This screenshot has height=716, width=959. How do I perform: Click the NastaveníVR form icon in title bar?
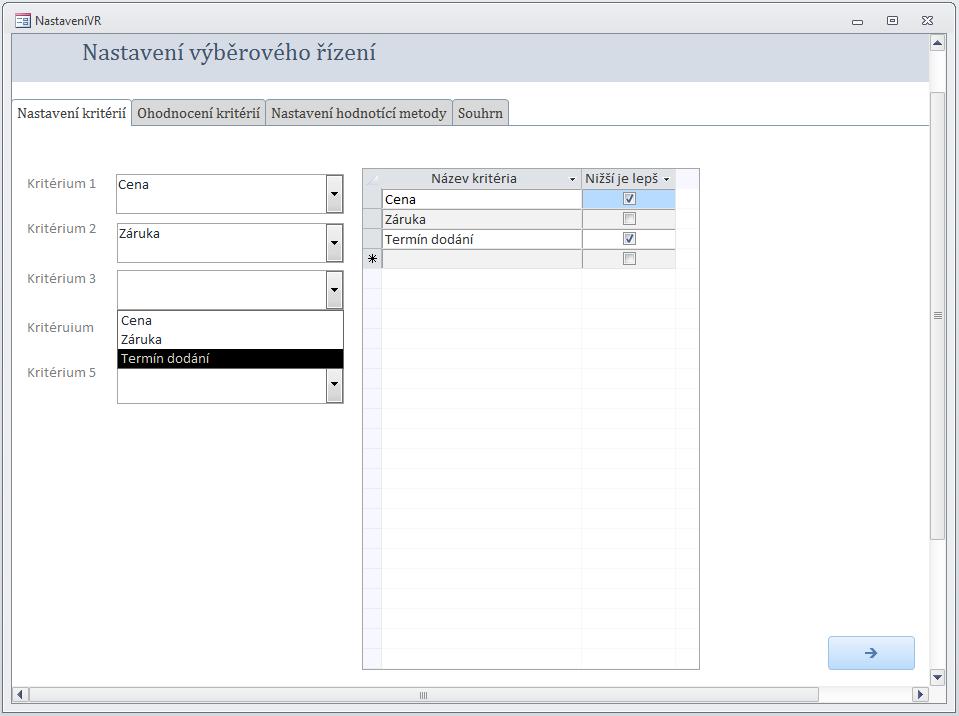[x=23, y=21]
